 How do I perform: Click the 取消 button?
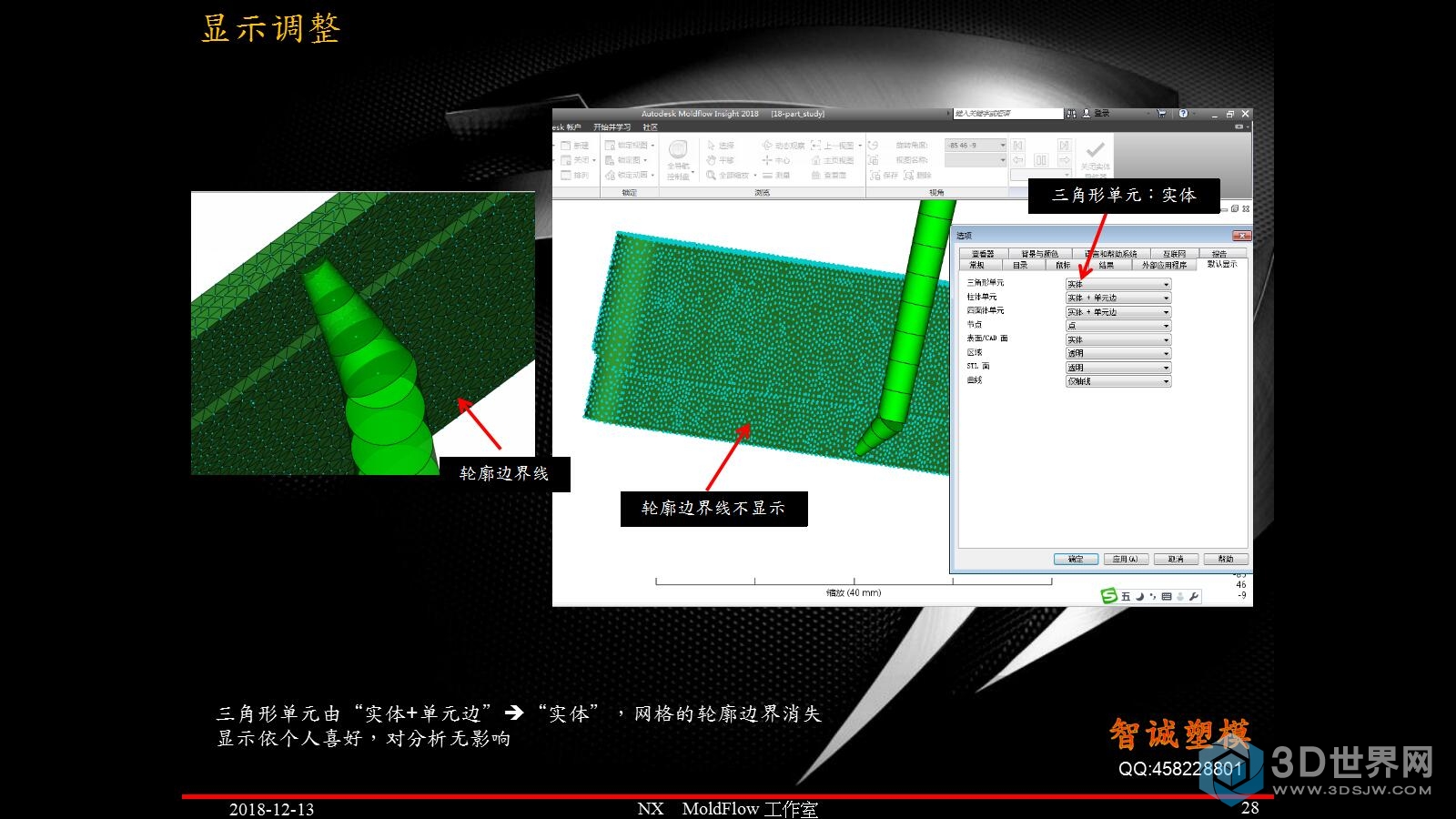pos(1176,559)
